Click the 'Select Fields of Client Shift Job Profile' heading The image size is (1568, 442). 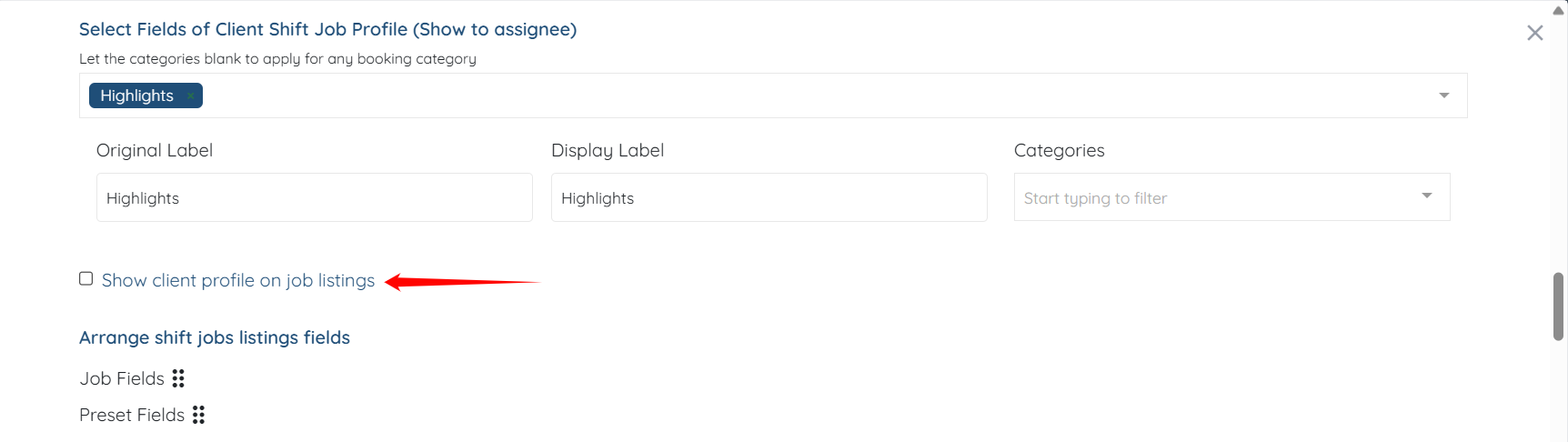pyautogui.click(x=327, y=29)
